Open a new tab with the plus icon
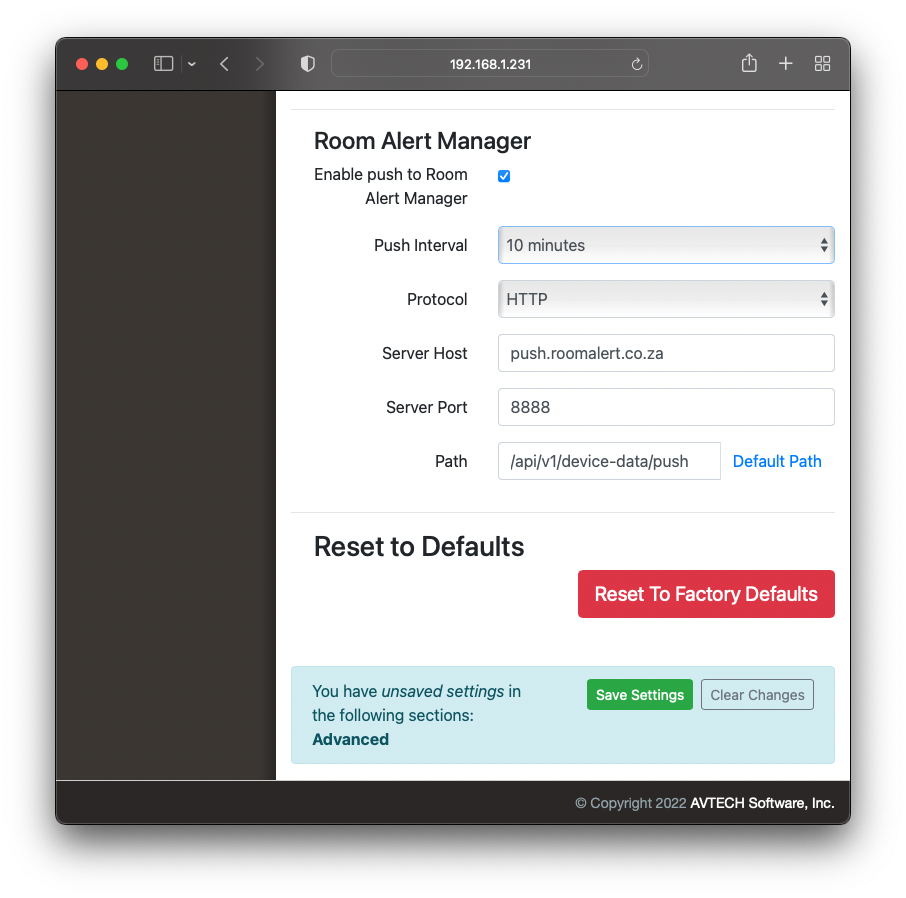Image resolution: width=906 pixels, height=898 pixels. (x=786, y=64)
